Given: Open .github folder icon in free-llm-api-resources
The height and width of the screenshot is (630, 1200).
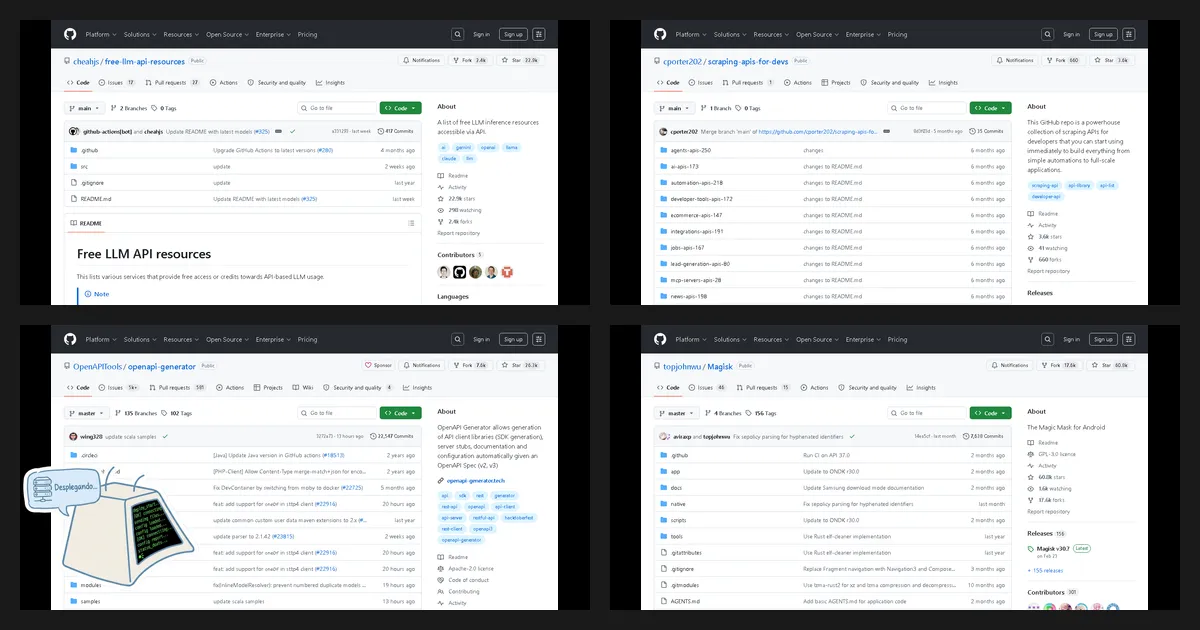Looking at the screenshot, I should (x=73, y=150).
